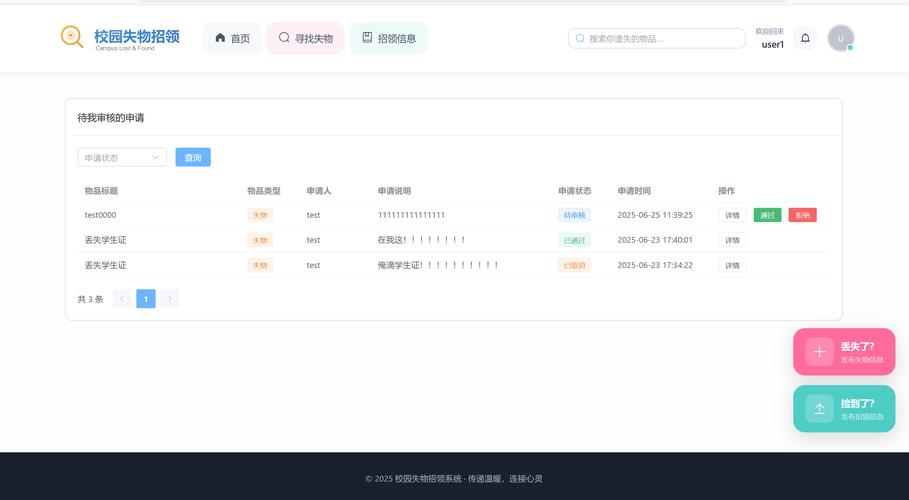Screen dimensions: 909x500
Task: Click the 申请时间 column header
Action: tap(634, 191)
